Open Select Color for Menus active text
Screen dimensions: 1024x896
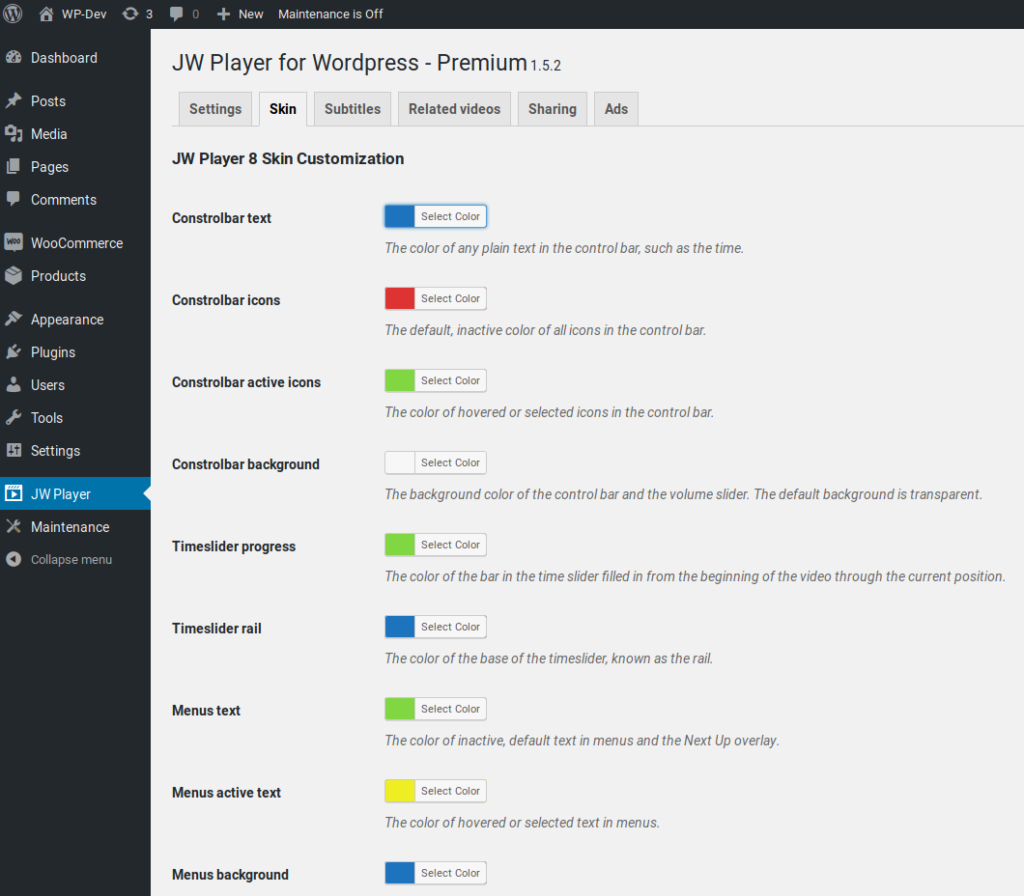pyautogui.click(x=450, y=791)
